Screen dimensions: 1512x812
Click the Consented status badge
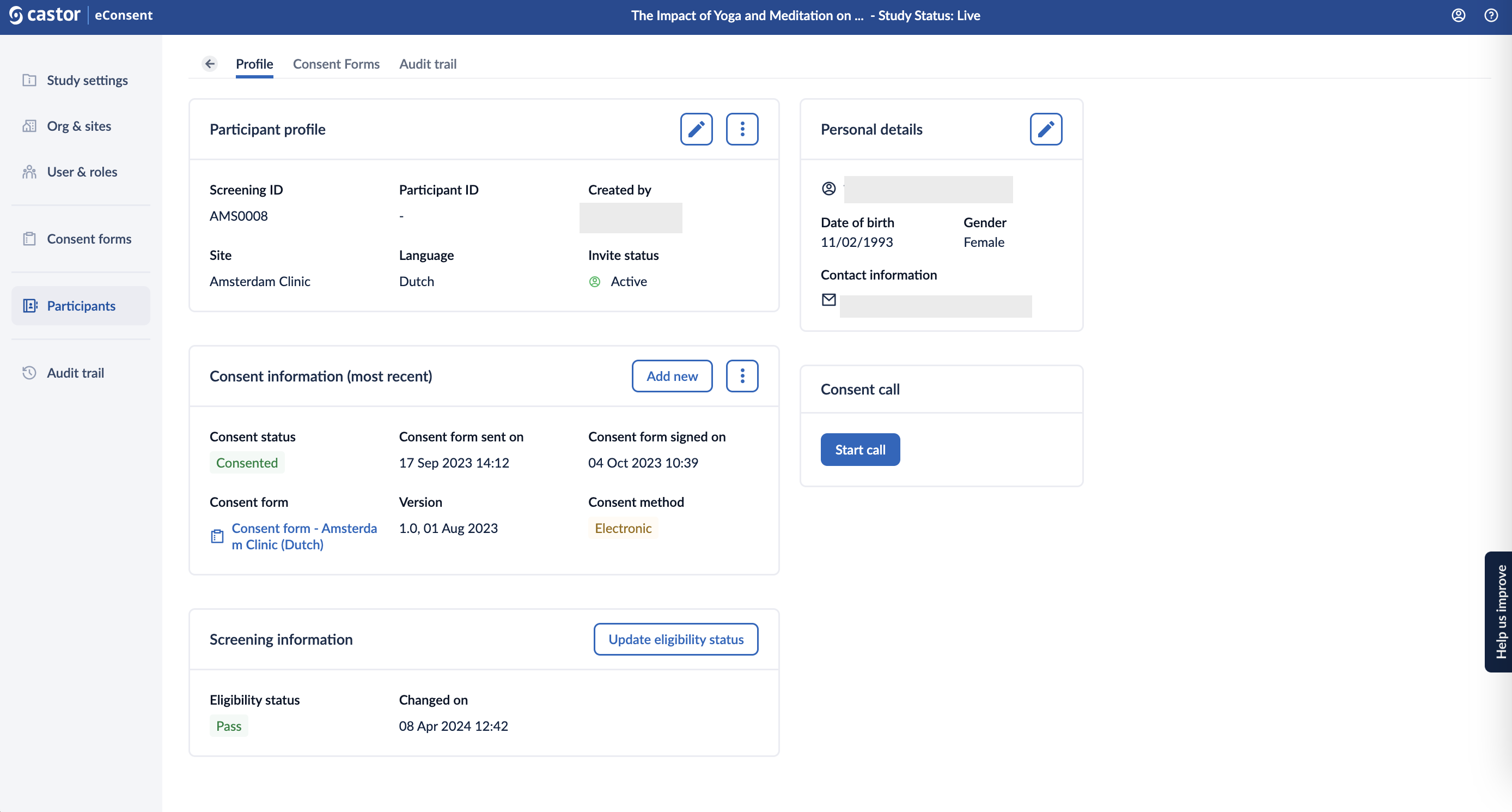[247, 462]
